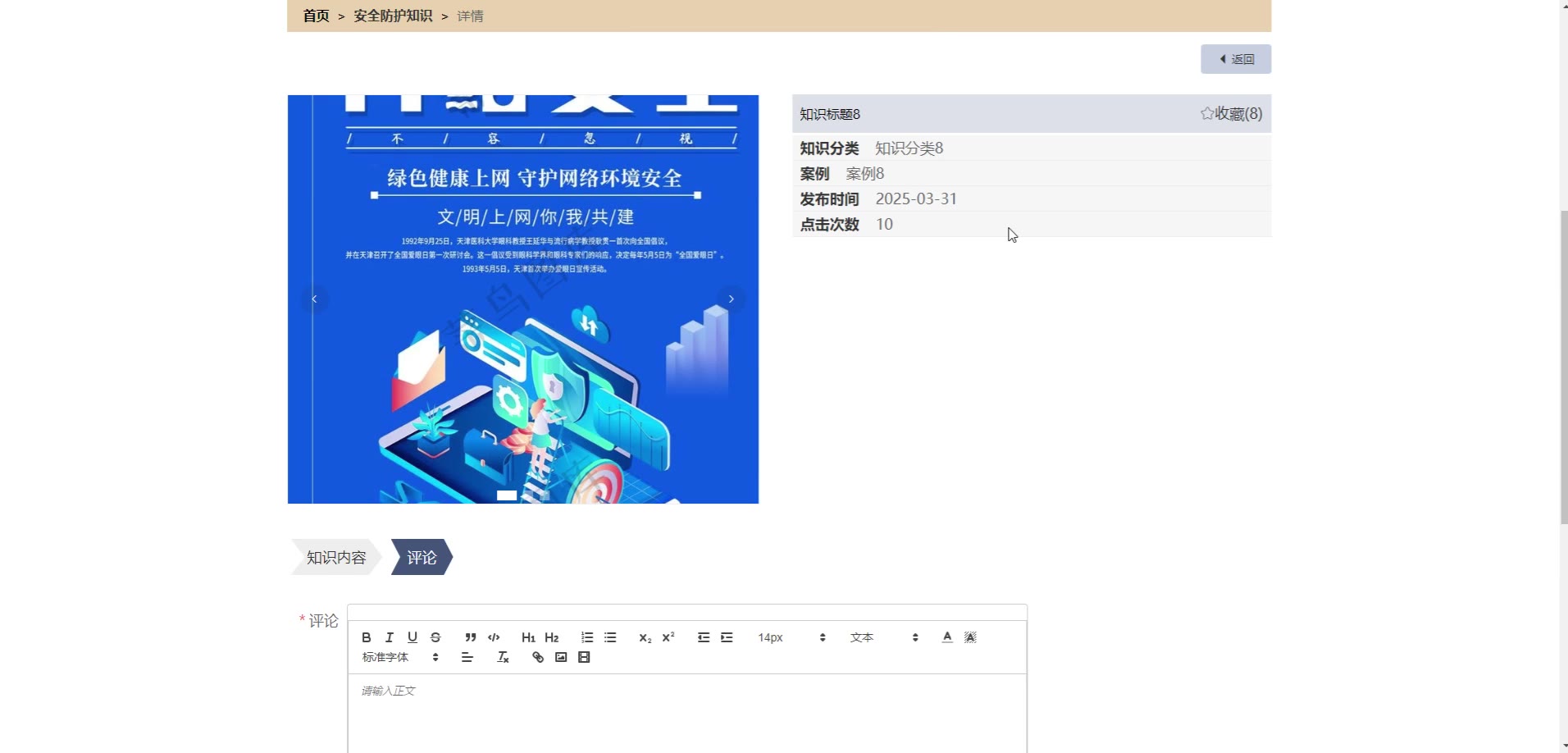Image resolution: width=1568 pixels, height=753 pixels.
Task: Toggle the 收藏 star favorite
Action: (1231, 114)
